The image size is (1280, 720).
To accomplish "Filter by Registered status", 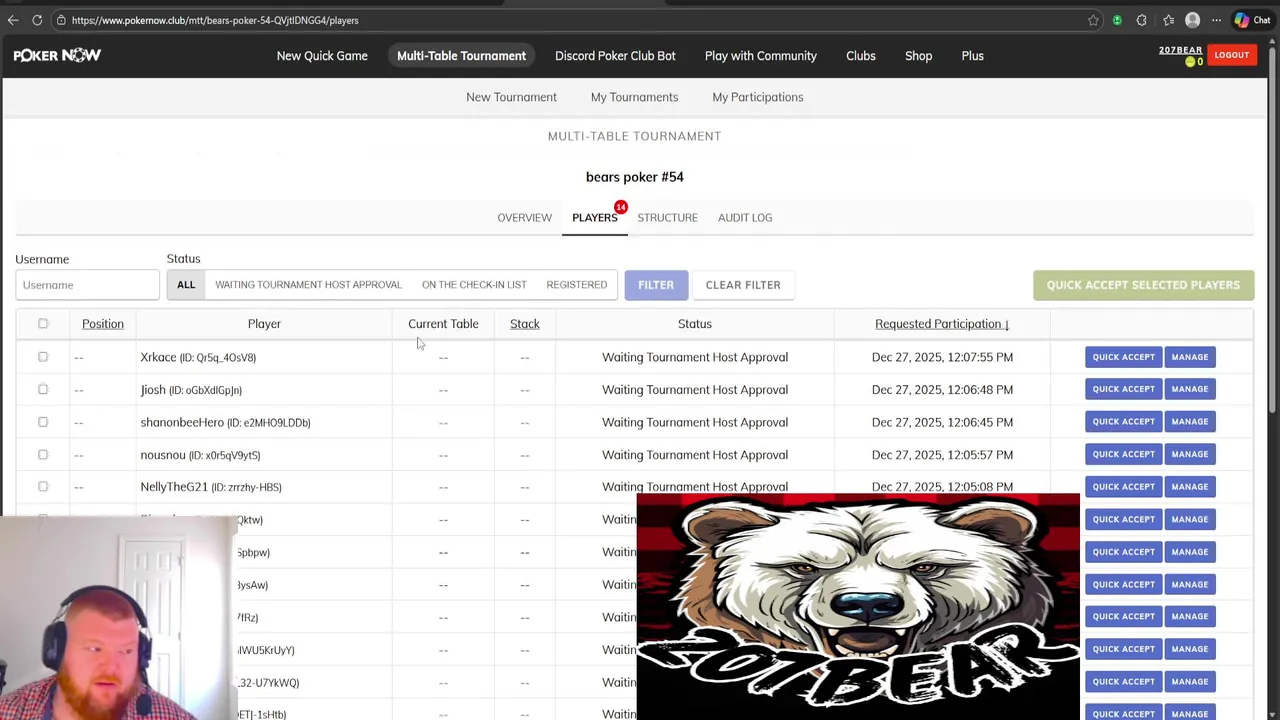I will click(577, 285).
